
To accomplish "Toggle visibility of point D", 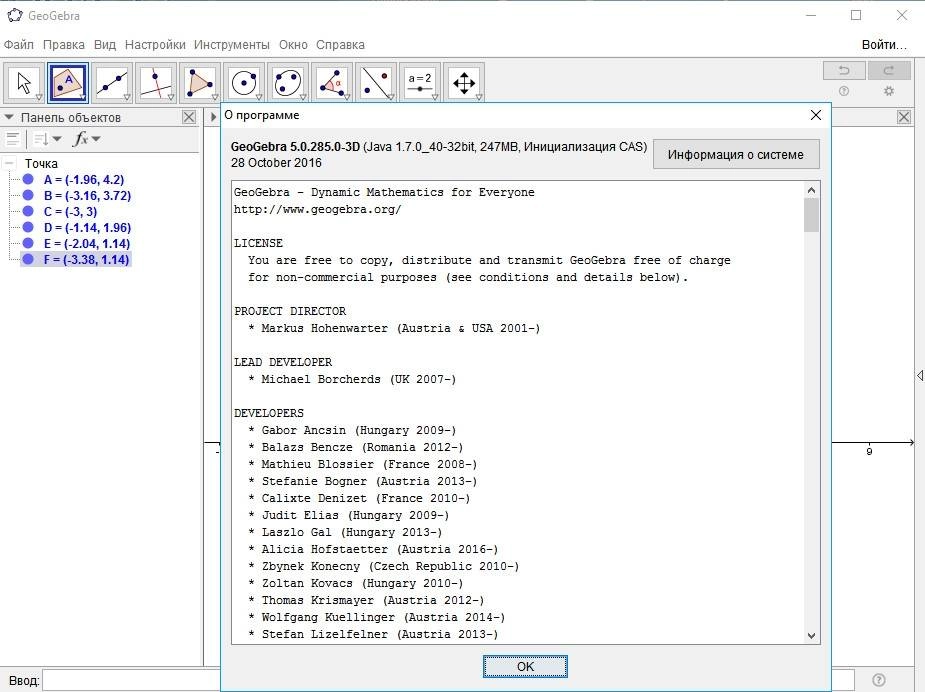I will [x=28, y=227].
